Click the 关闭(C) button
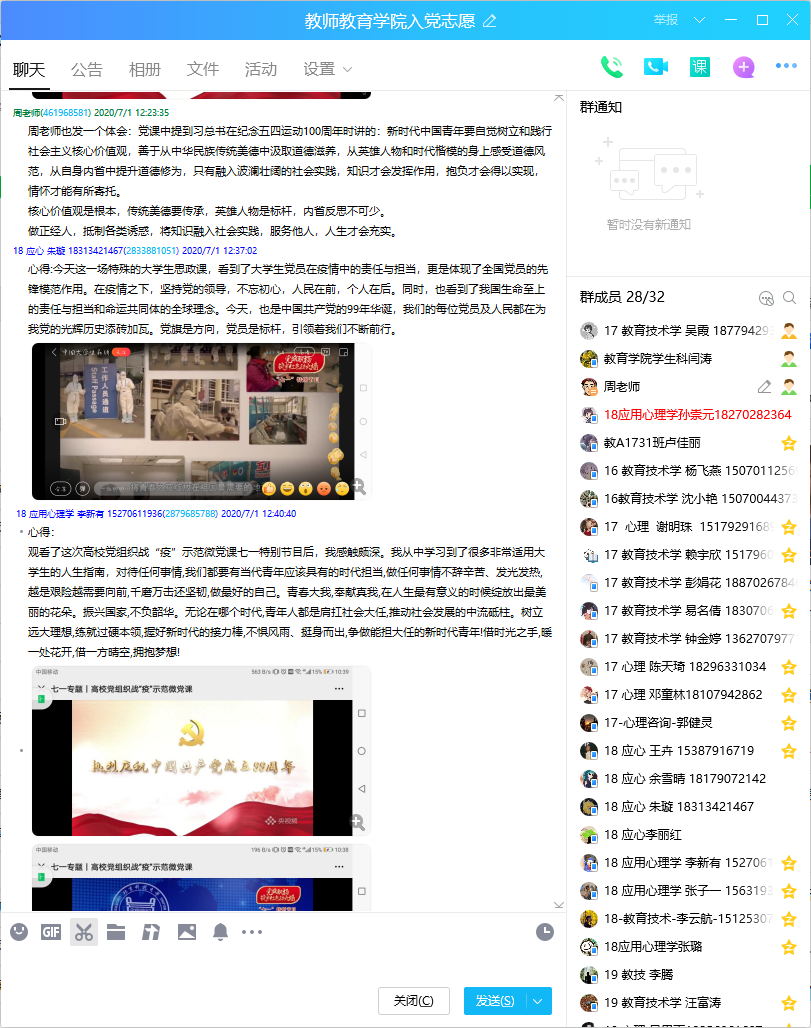 414,1001
